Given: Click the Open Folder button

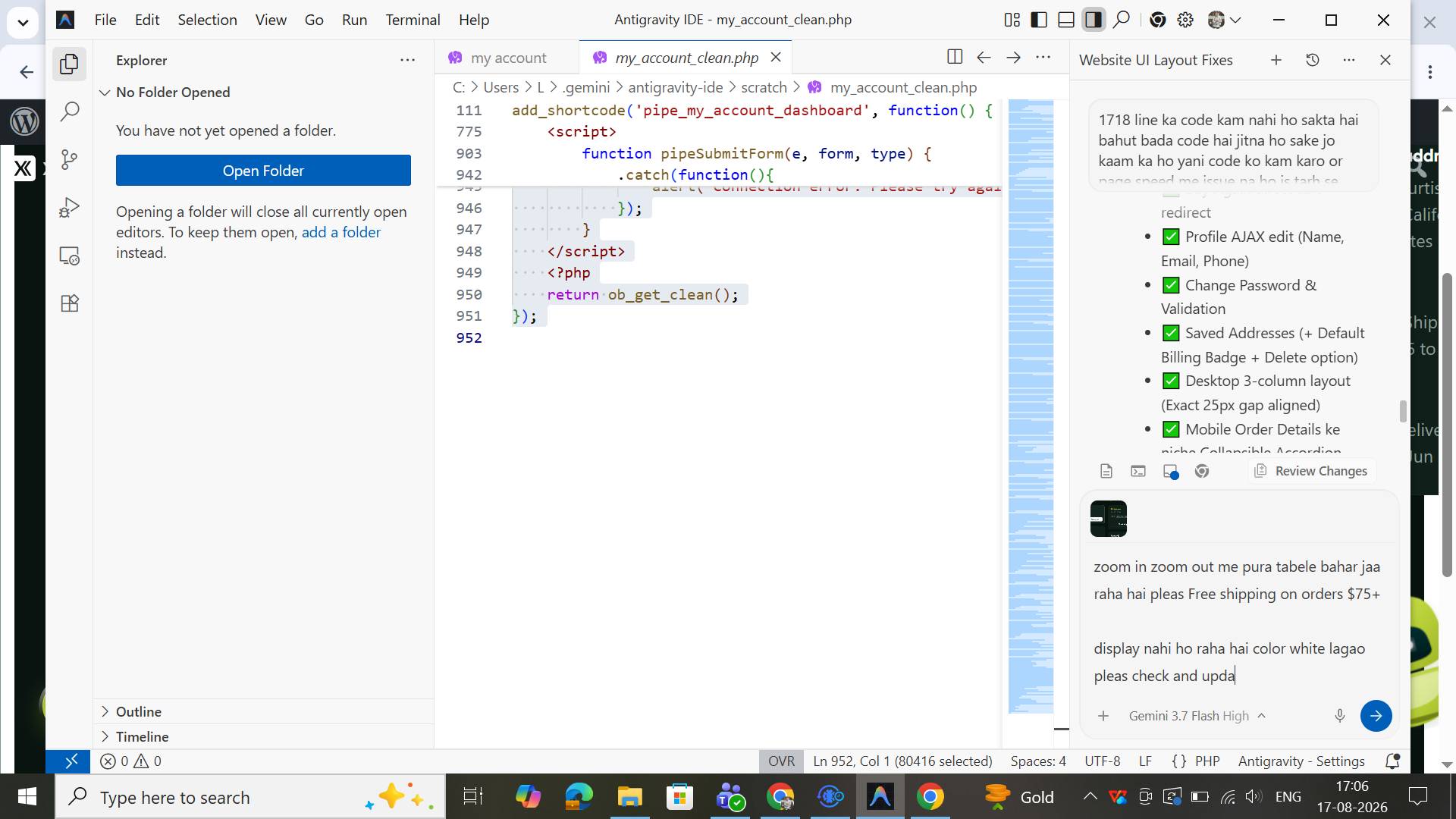Looking at the screenshot, I should coord(263,171).
